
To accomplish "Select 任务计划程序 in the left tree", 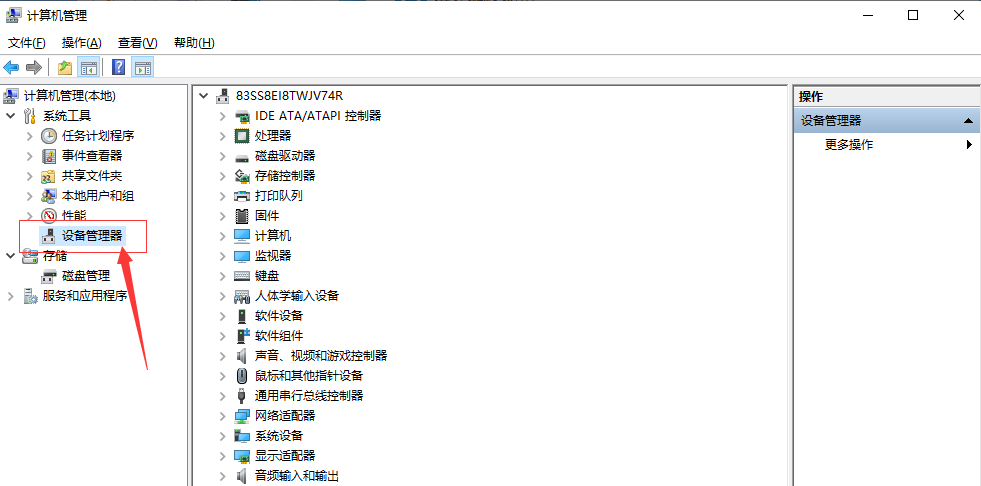I will (97, 135).
